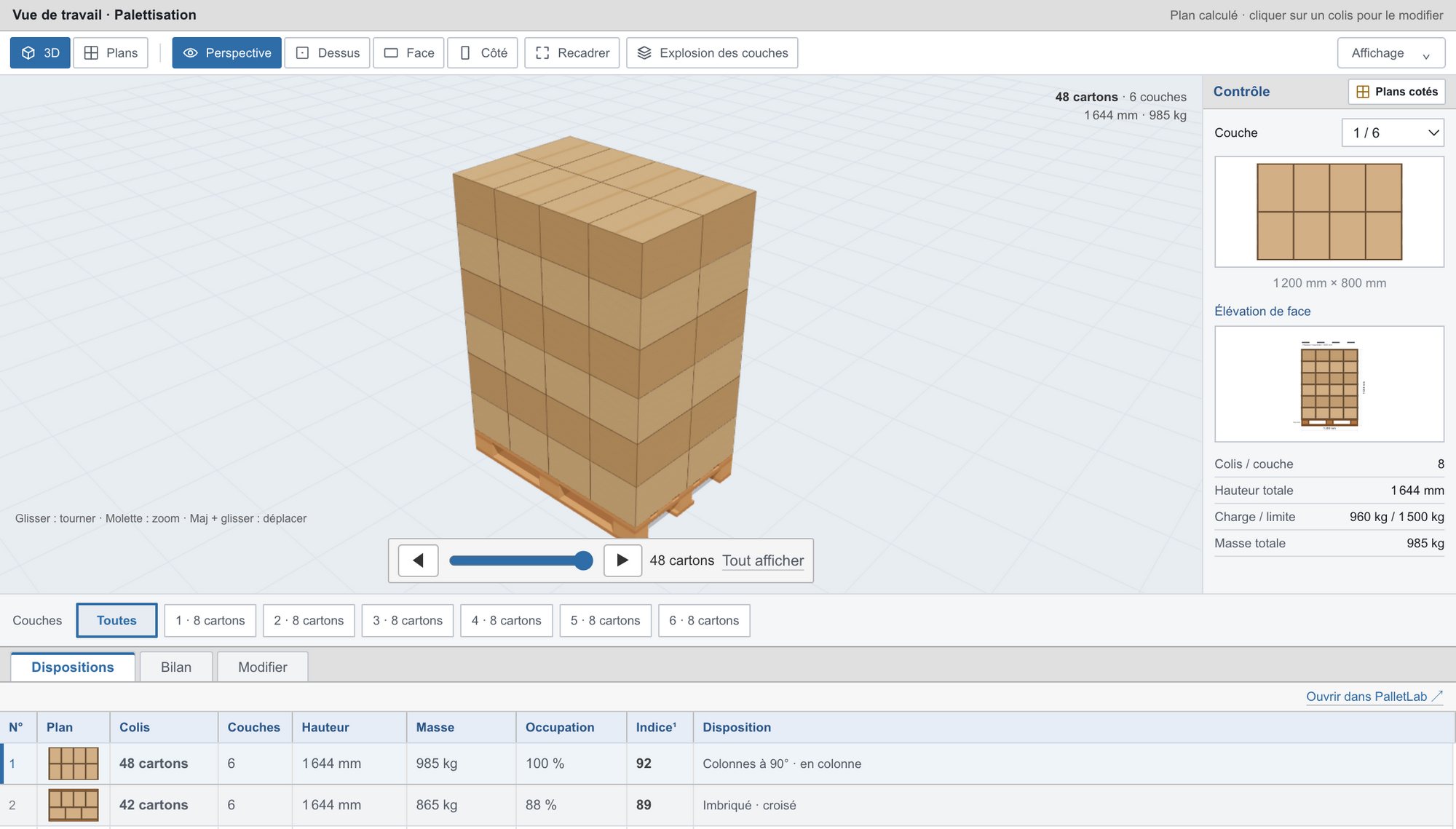Click the 48 cartons plan thumbnail
1456x829 pixels.
(x=74, y=763)
